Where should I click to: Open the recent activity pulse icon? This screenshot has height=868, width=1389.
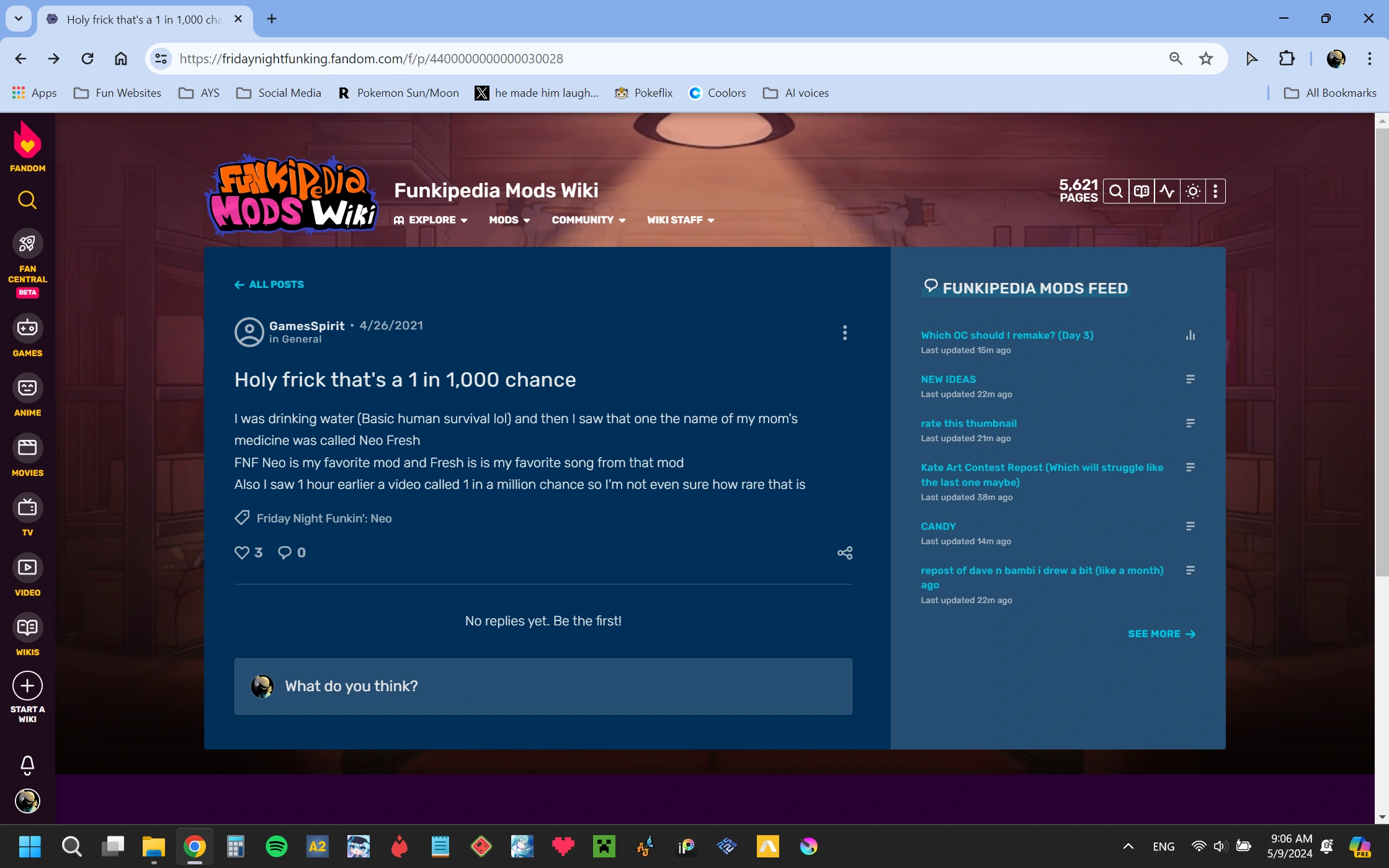pos(1167,191)
